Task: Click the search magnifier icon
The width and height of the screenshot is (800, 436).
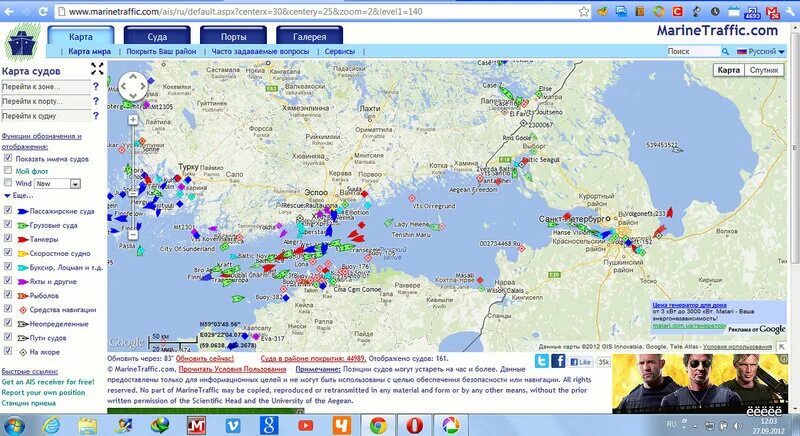Action: pyautogui.click(x=725, y=52)
